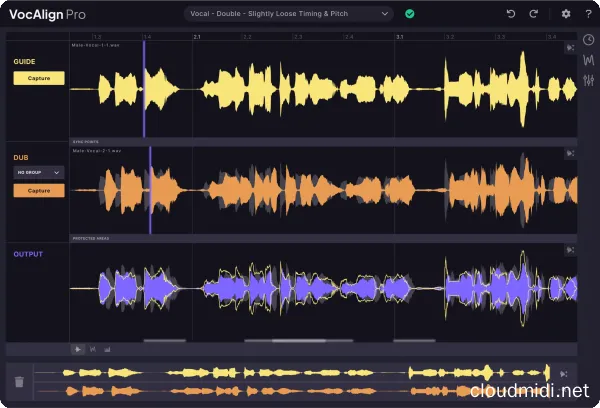The height and width of the screenshot is (408, 600).
Task: Click the VocAlign Pro logo
Action: 47,15
